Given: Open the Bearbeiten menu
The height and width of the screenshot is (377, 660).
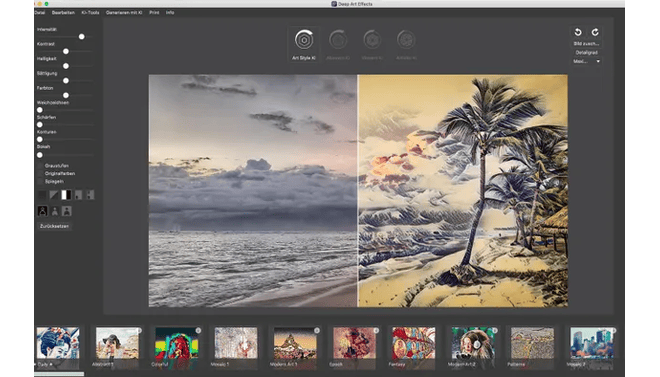Looking at the screenshot, I should pos(63,13).
